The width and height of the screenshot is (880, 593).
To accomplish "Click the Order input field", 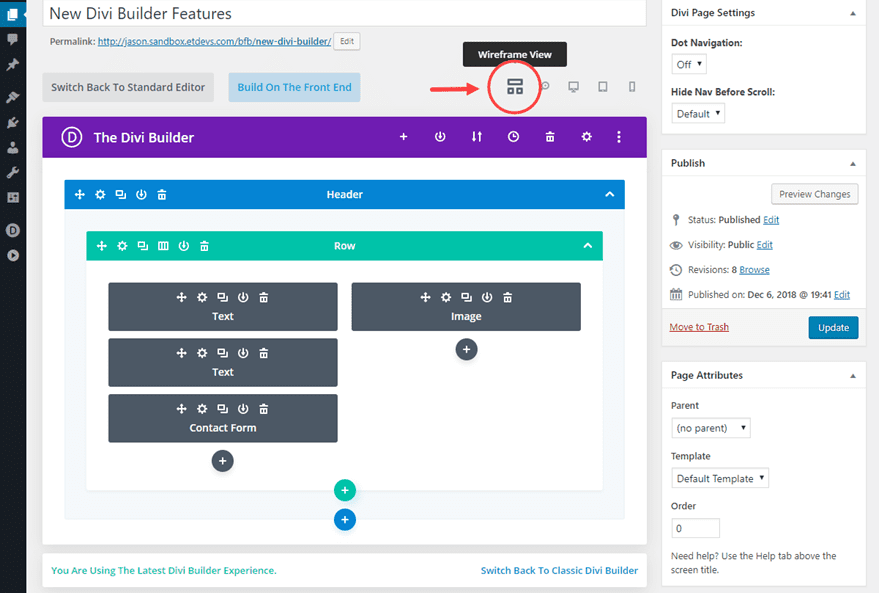I will [695, 528].
